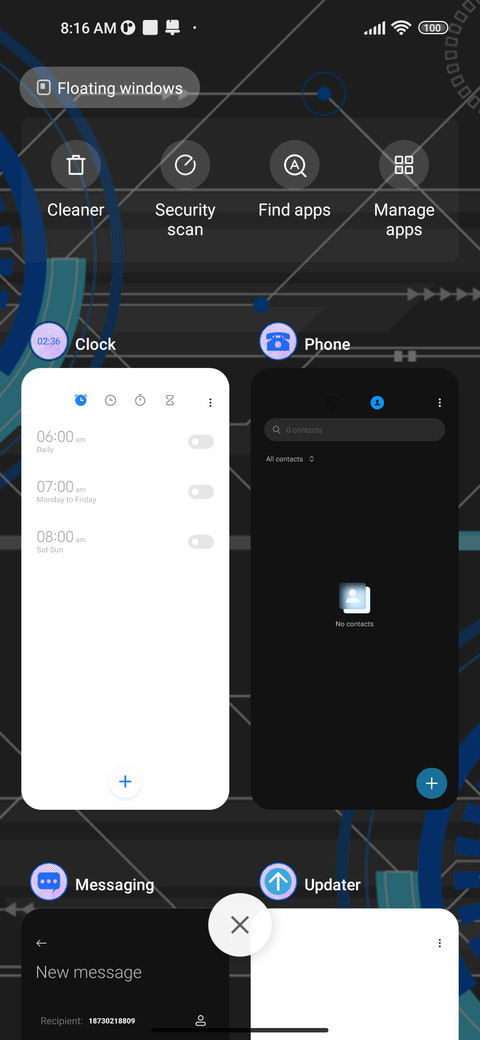Tap the 08:00 alarm time text
The width and height of the screenshot is (480, 1040).
click(55, 537)
